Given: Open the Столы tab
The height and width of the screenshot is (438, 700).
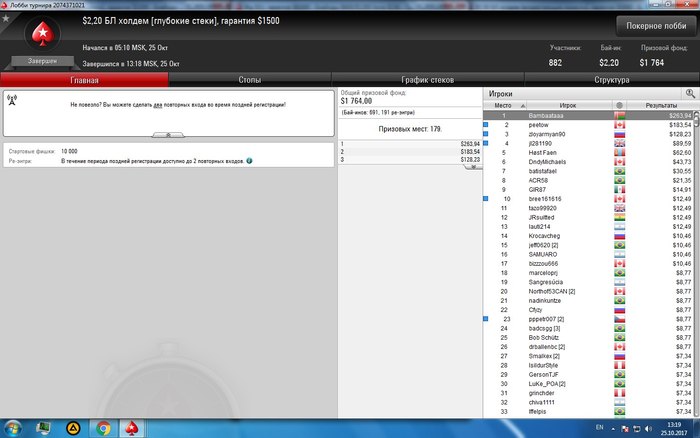Looking at the screenshot, I should click(x=250, y=80).
